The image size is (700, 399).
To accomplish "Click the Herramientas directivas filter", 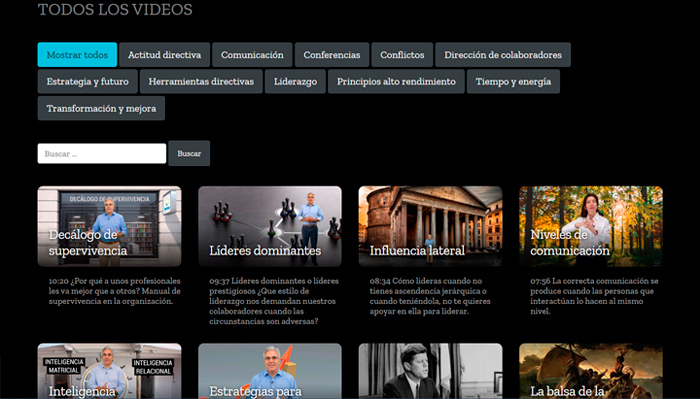I will point(201,82).
